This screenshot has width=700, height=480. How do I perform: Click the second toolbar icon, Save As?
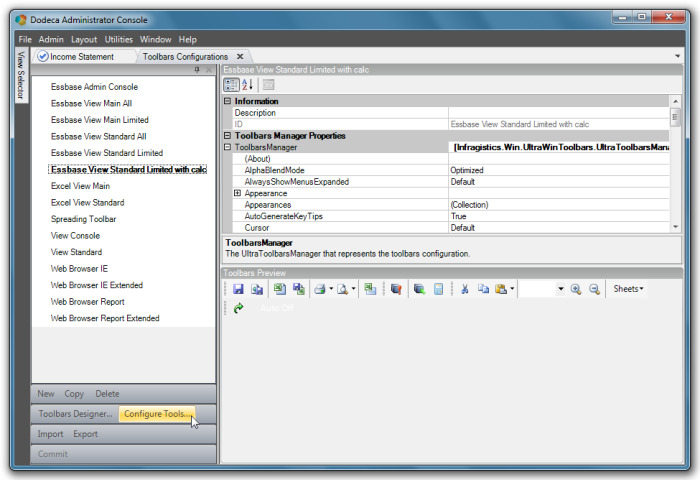[257, 289]
